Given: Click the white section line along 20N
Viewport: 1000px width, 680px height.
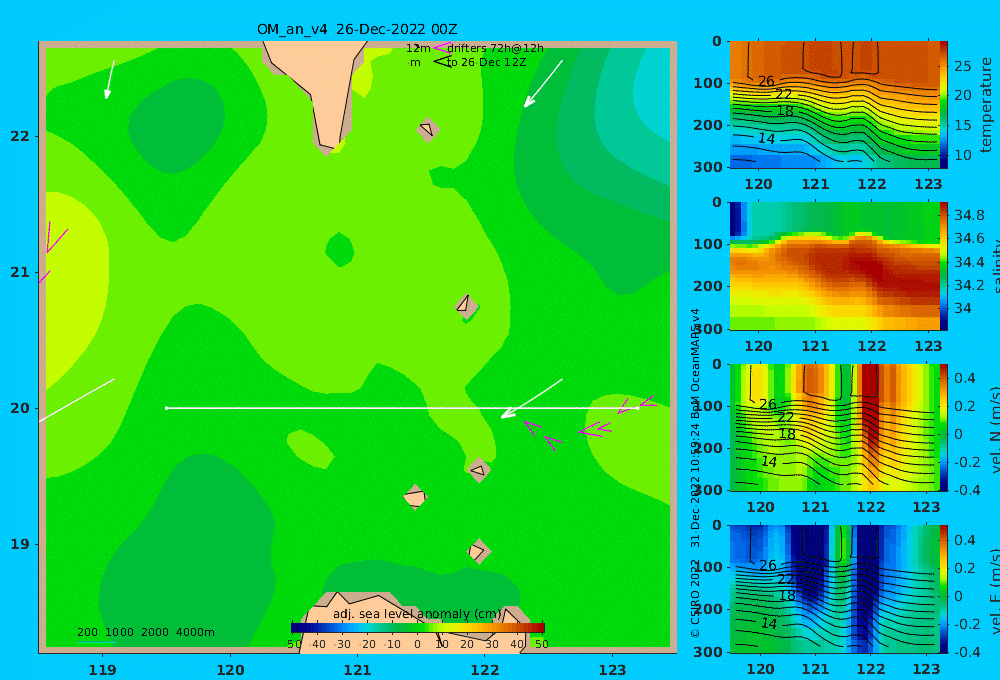Looking at the screenshot, I should pos(402,408).
